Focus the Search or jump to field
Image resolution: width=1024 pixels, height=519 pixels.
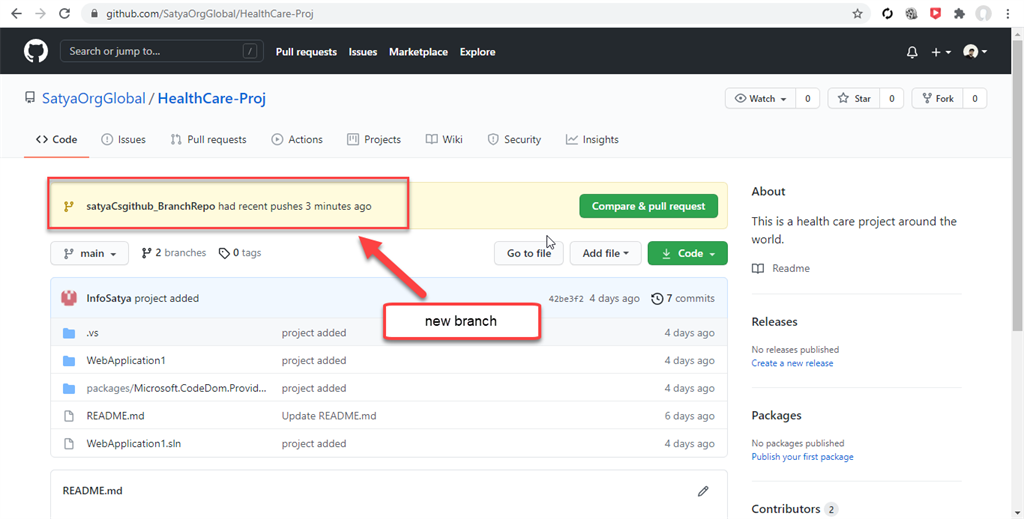[162, 51]
